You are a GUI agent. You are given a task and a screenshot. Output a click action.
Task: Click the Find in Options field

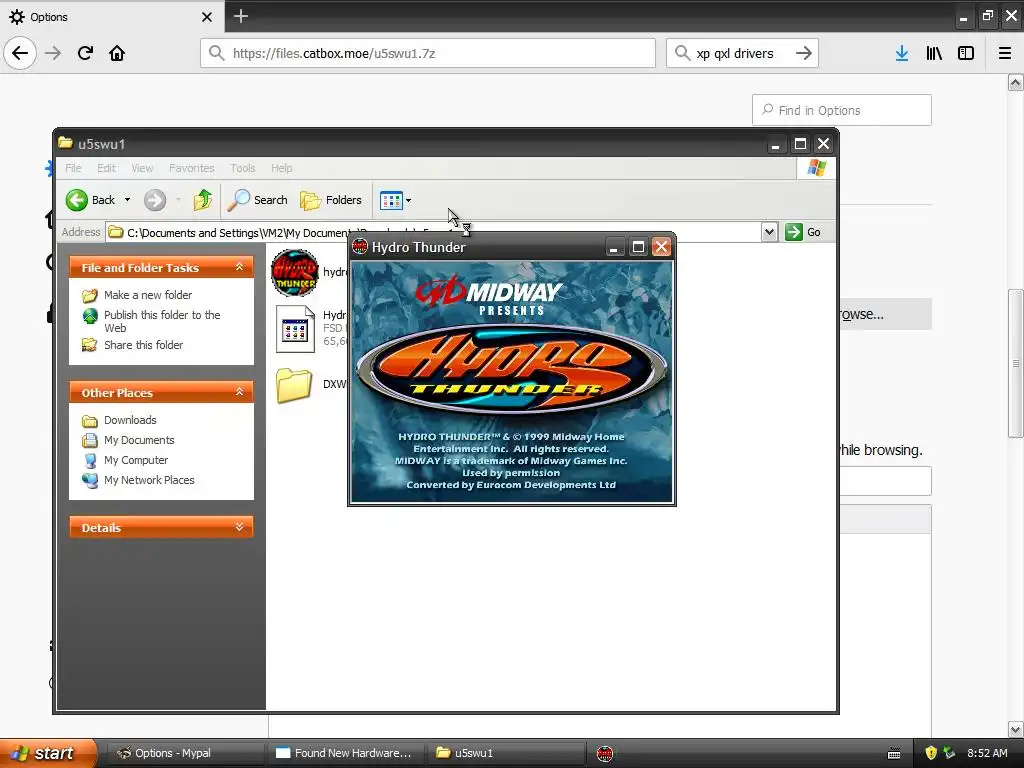(842, 110)
